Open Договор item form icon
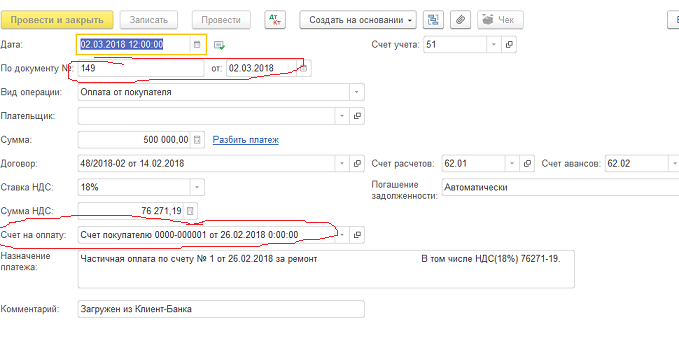Screen dimensions: 679x364 [357, 164]
